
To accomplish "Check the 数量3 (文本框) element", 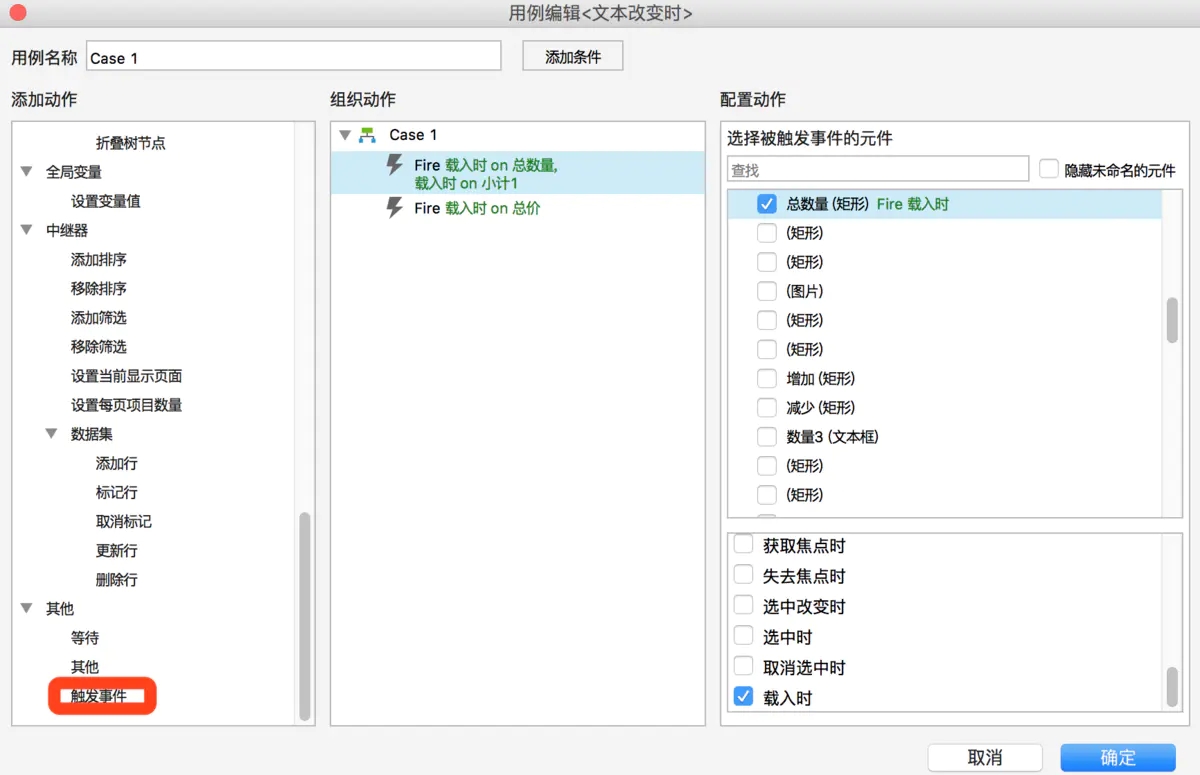I will 766,436.
